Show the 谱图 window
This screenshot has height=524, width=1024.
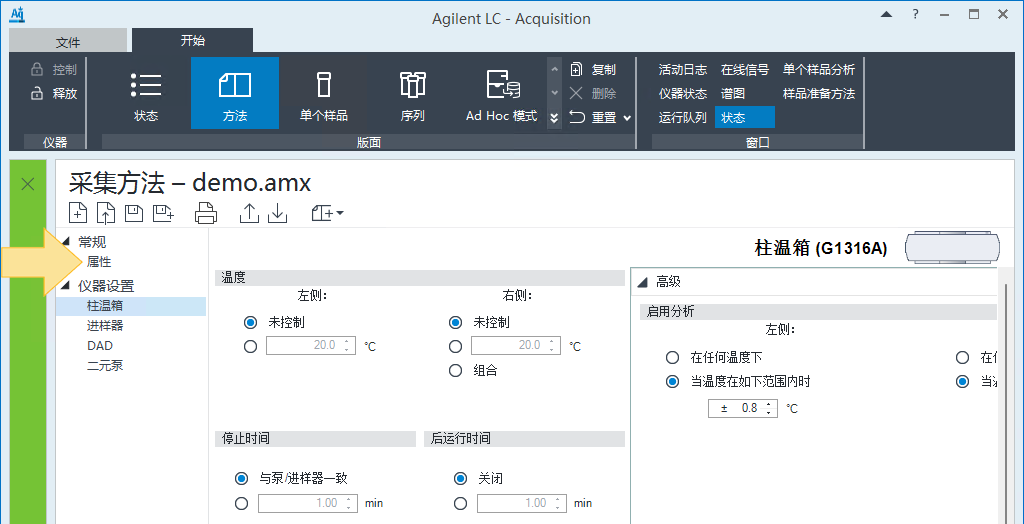pos(733,93)
